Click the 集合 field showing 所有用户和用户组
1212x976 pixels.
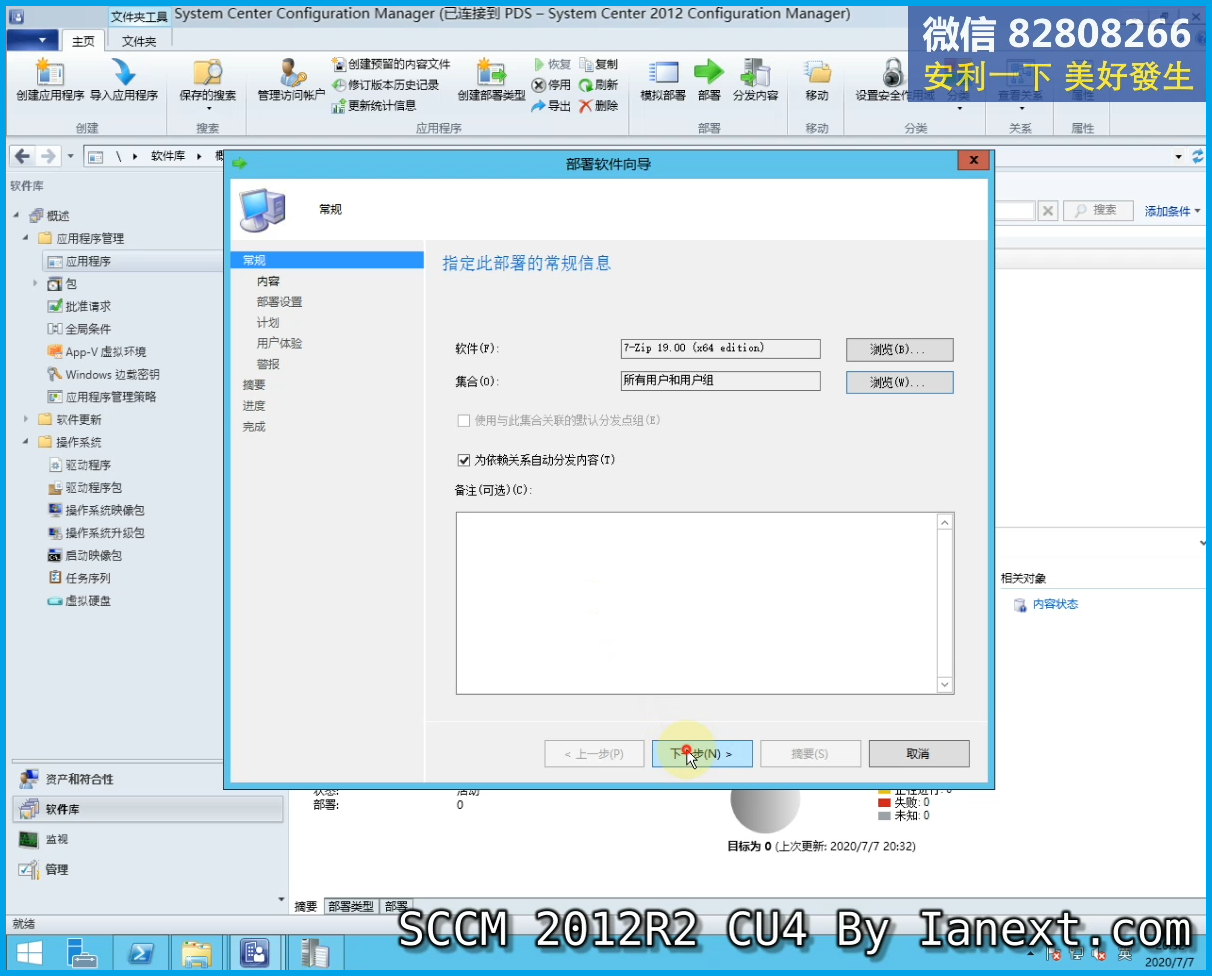point(720,381)
